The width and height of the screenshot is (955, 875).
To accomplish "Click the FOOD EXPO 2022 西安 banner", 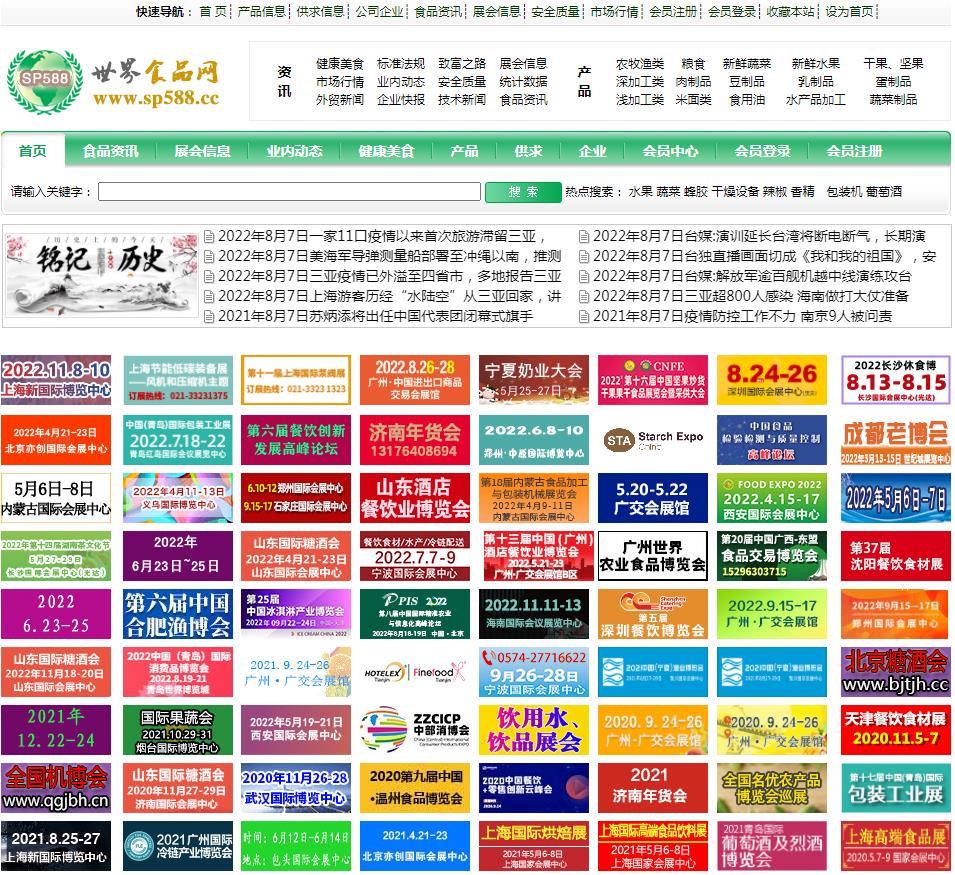I will click(x=772, y=498).
